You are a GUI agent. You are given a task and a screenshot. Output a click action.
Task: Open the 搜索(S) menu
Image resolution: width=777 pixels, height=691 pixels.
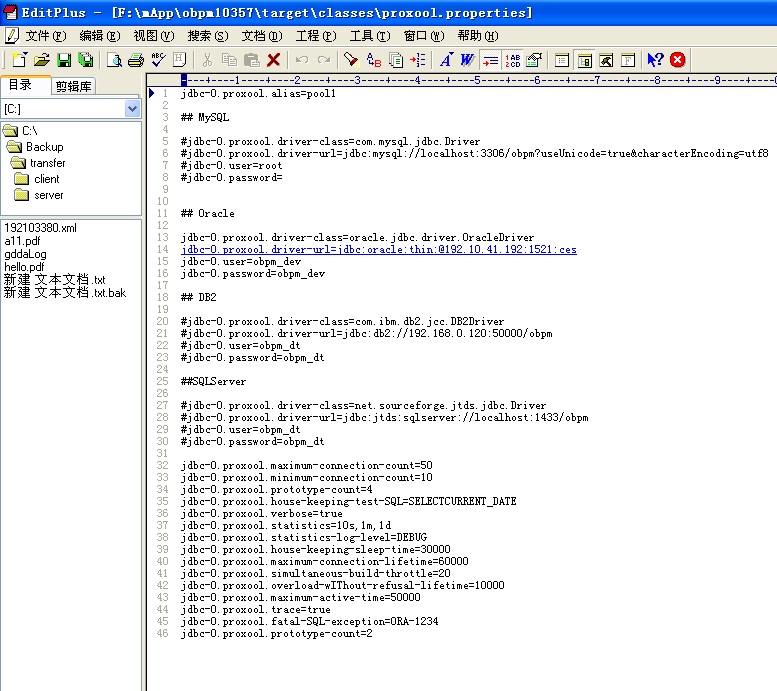click(208, 36)
